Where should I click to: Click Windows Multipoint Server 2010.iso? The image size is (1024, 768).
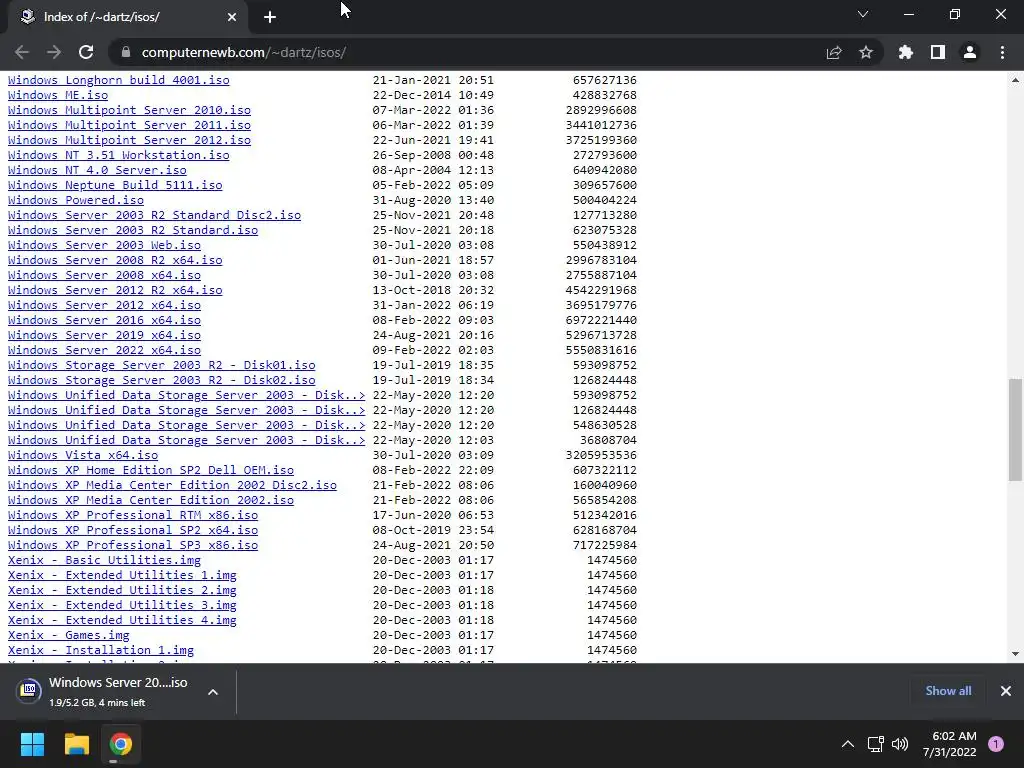click(x=129, y=110)
